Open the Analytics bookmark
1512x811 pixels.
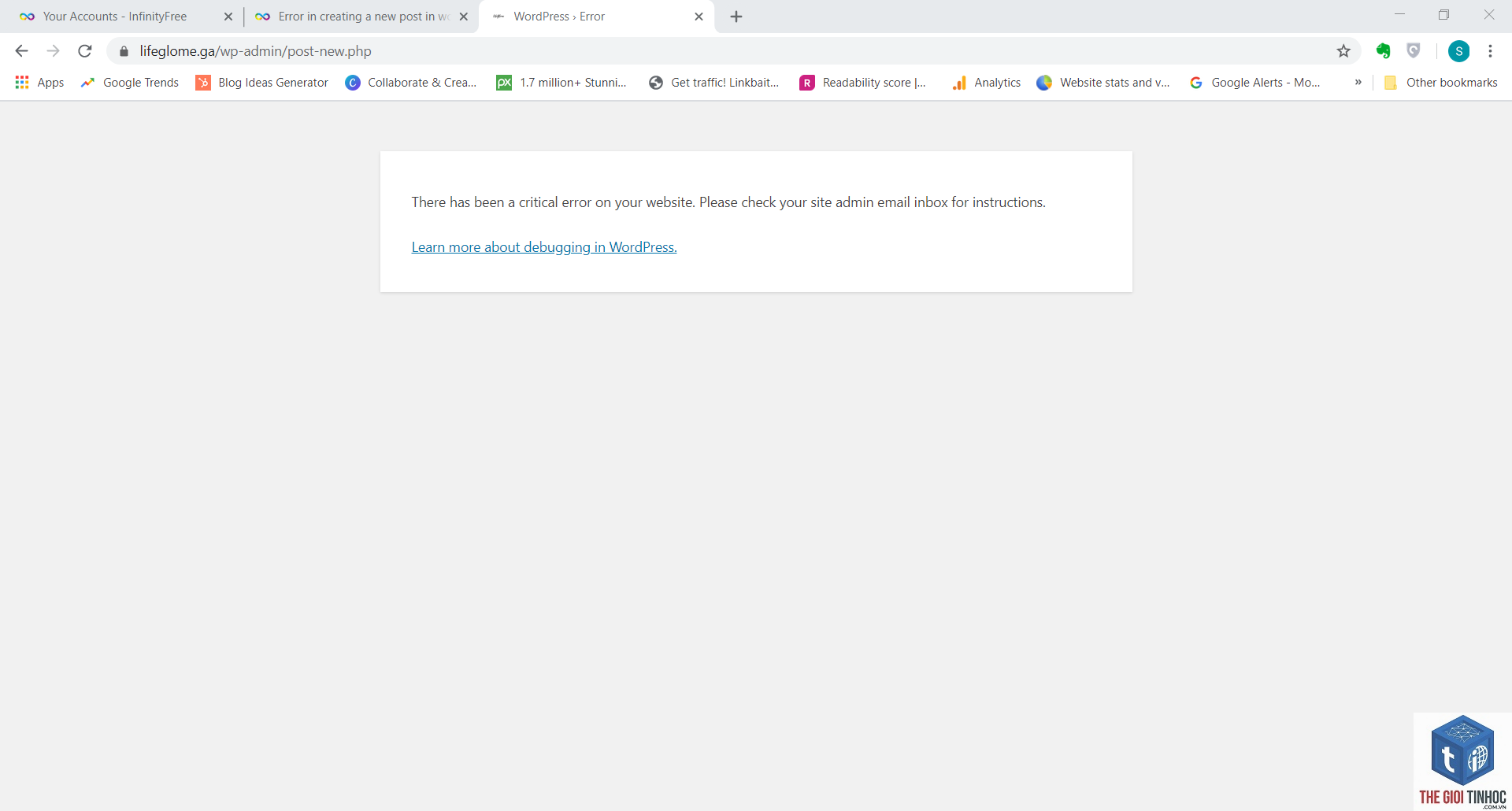(x=987, y=83)
